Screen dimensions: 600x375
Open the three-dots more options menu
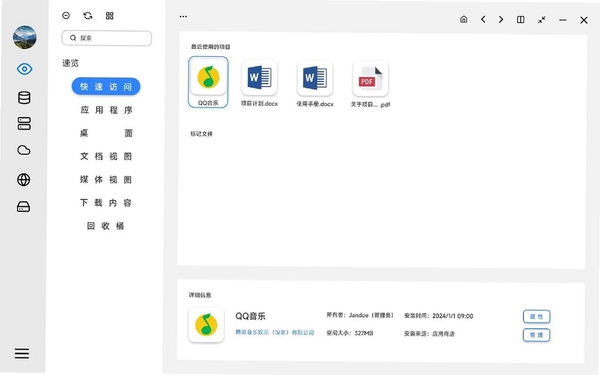[183, 16]
